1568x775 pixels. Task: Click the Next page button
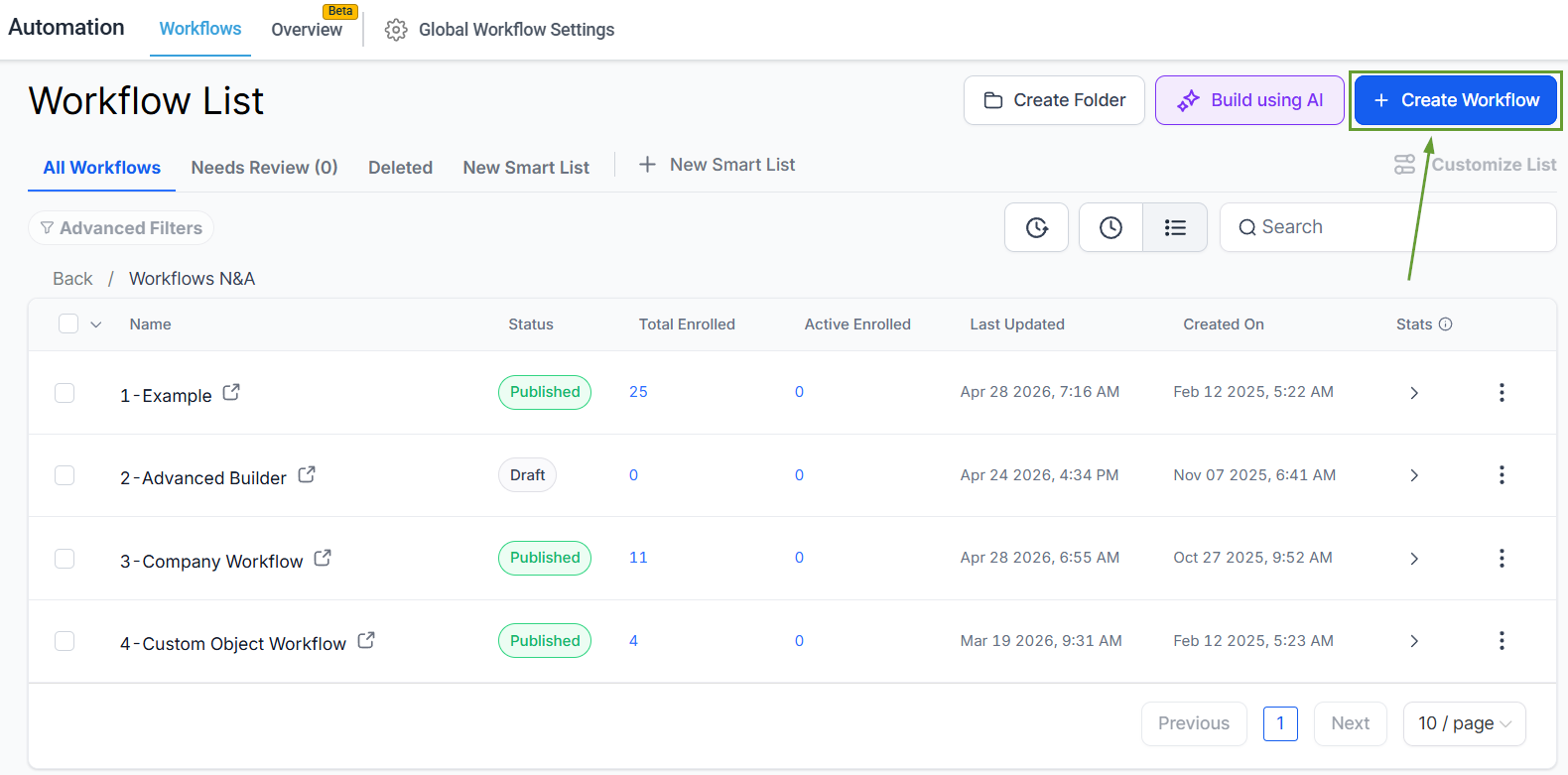tap(1351, 723)
